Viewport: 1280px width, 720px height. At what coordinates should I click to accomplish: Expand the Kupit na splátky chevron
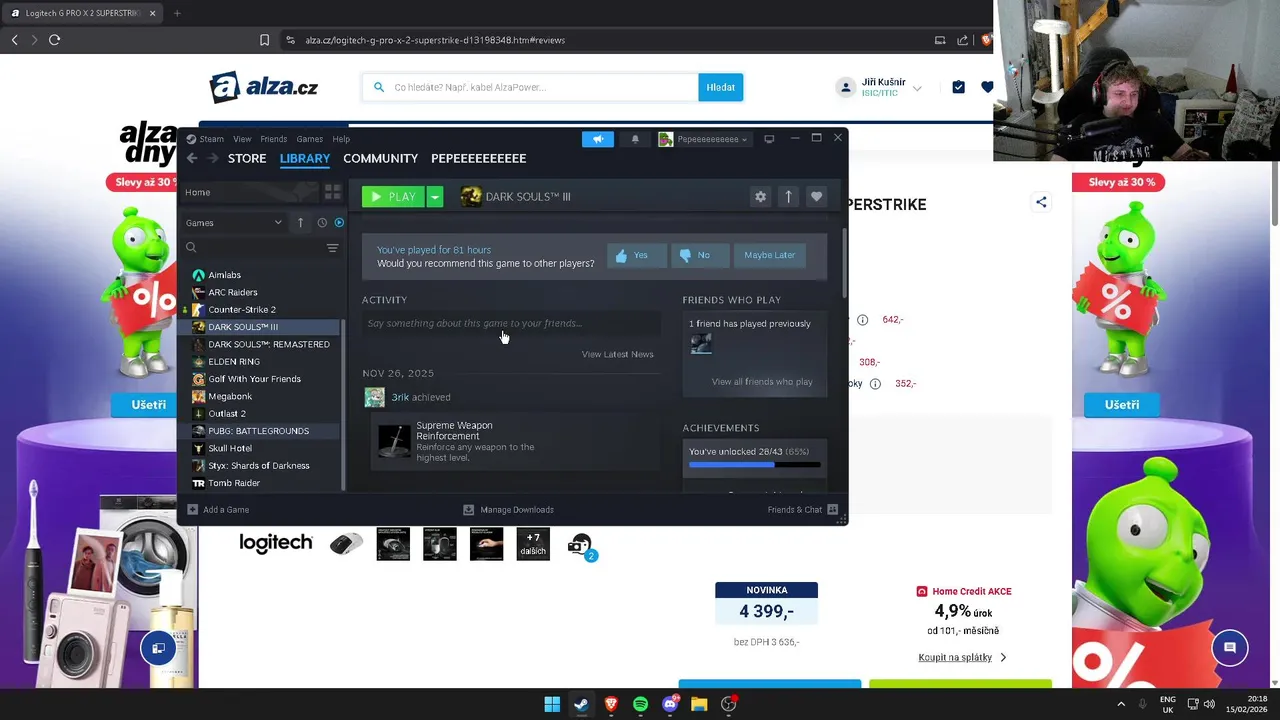click(x=1003, y=657)
